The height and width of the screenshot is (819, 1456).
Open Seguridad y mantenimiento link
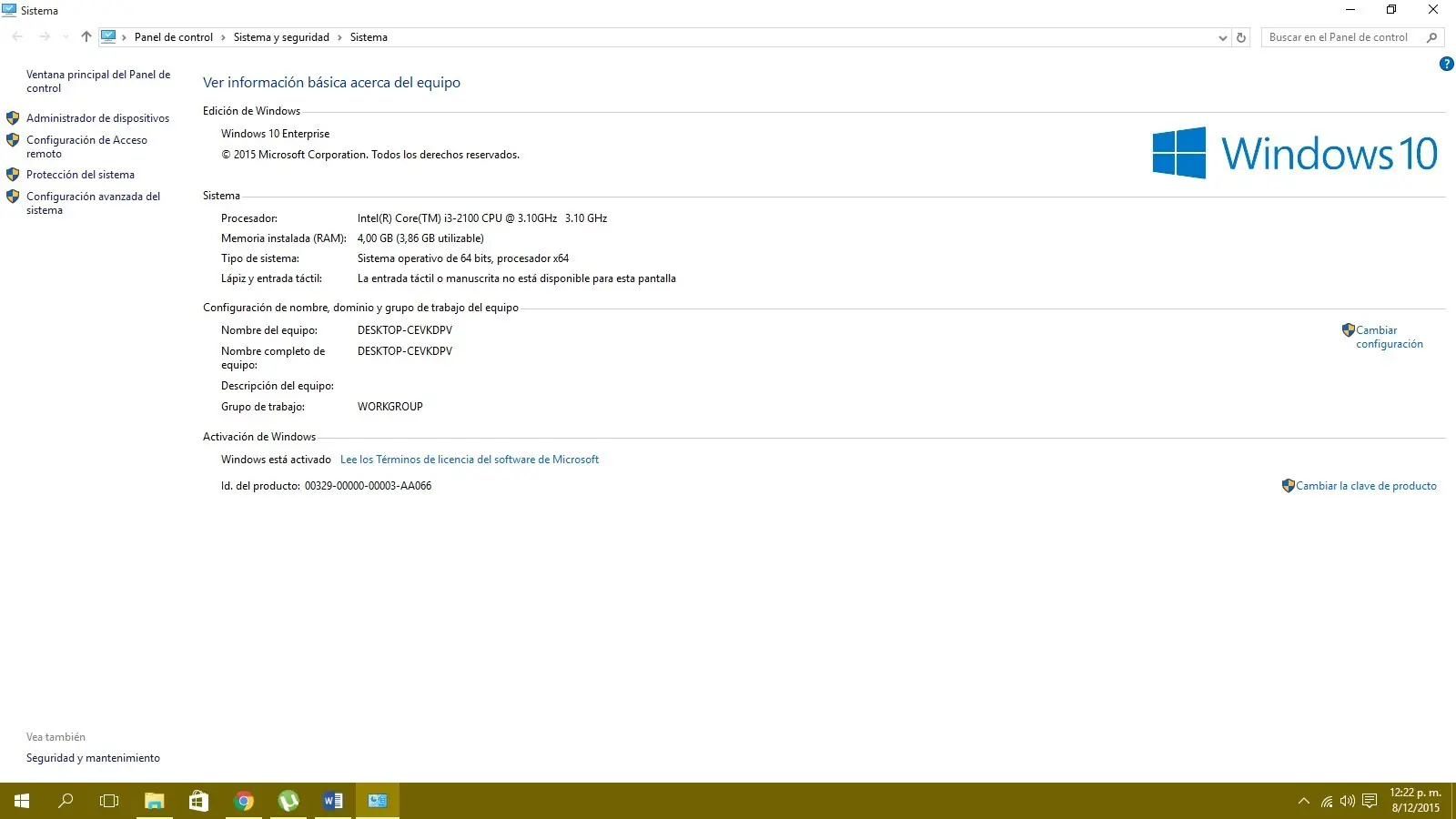(x=93, y=758)
